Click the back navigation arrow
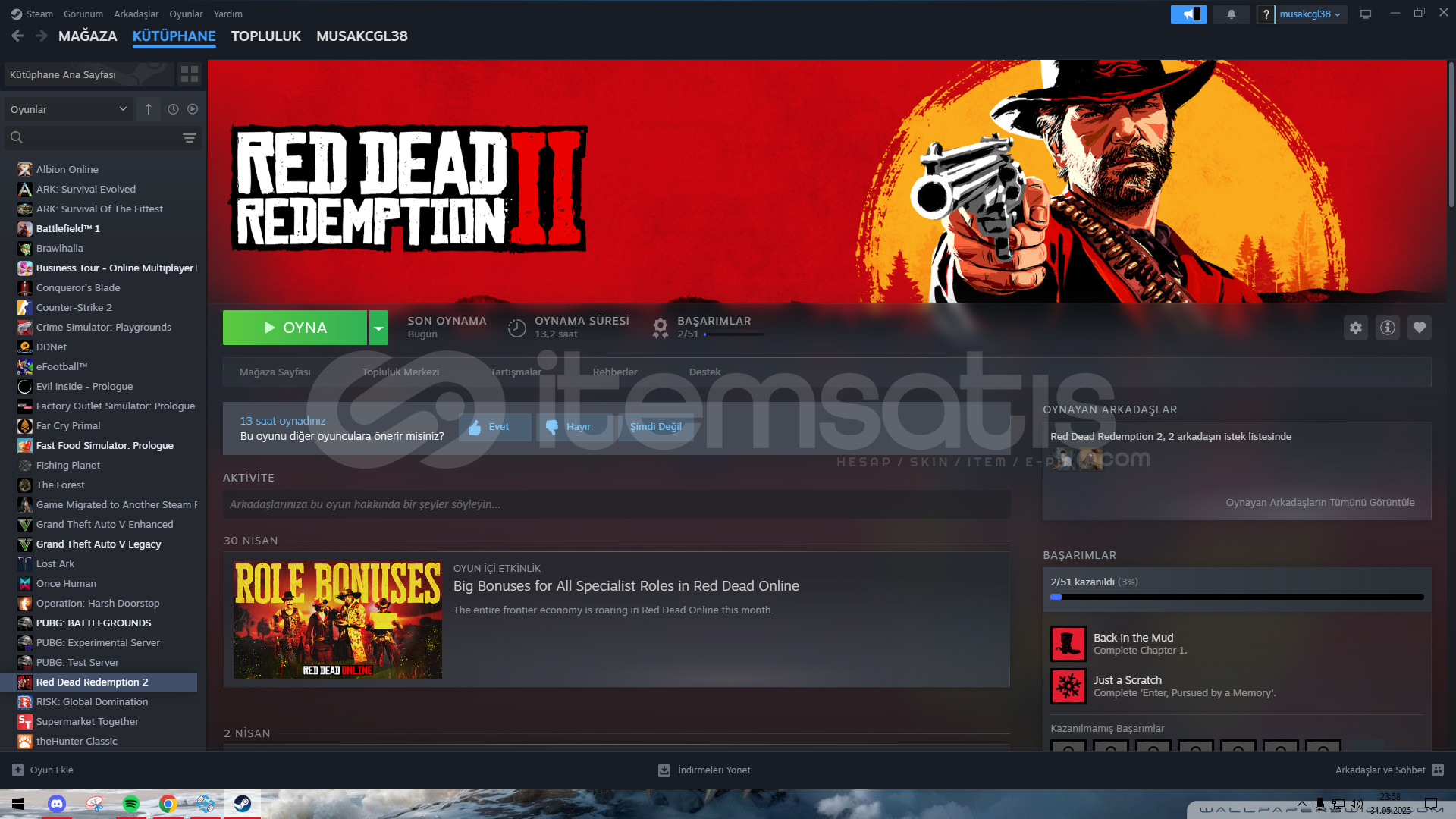Image resolution: width=1456 pixels, height=819 pixels. (x=17, y=36)
